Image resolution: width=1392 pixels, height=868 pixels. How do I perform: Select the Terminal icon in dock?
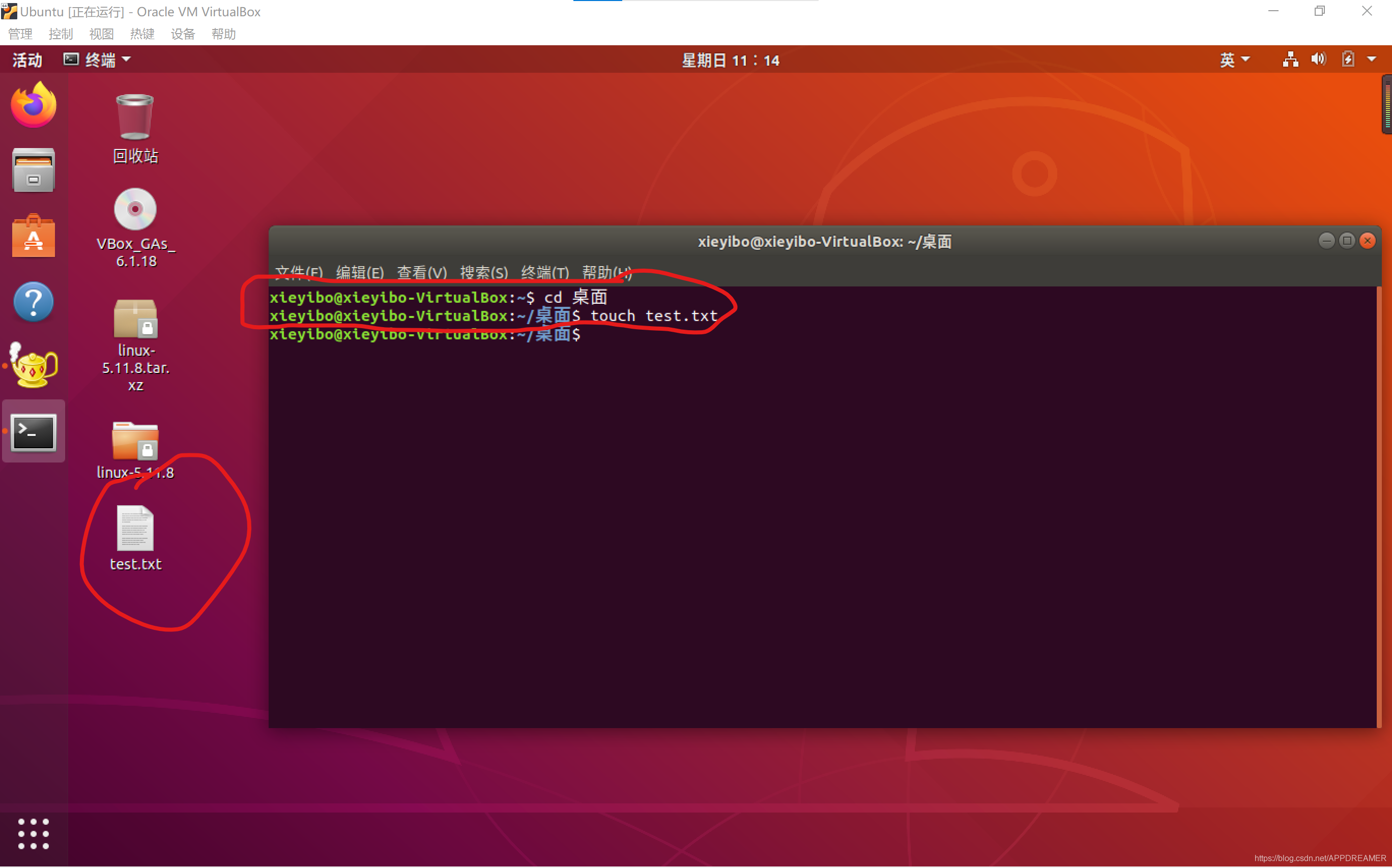(33, 431)
